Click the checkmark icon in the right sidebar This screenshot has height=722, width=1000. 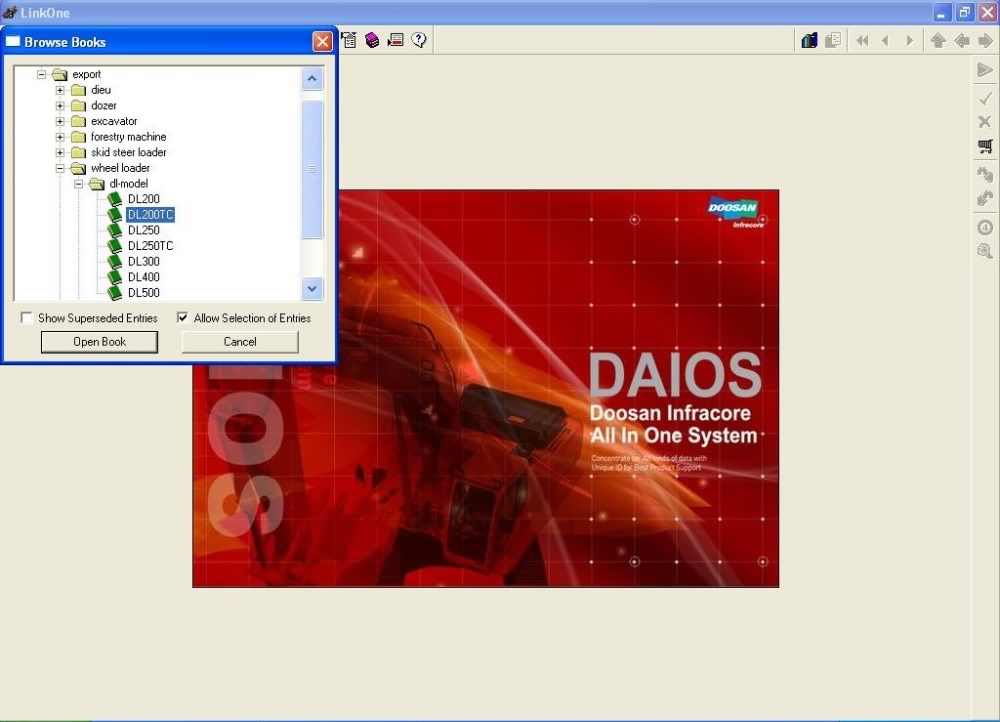click(985, 98)
